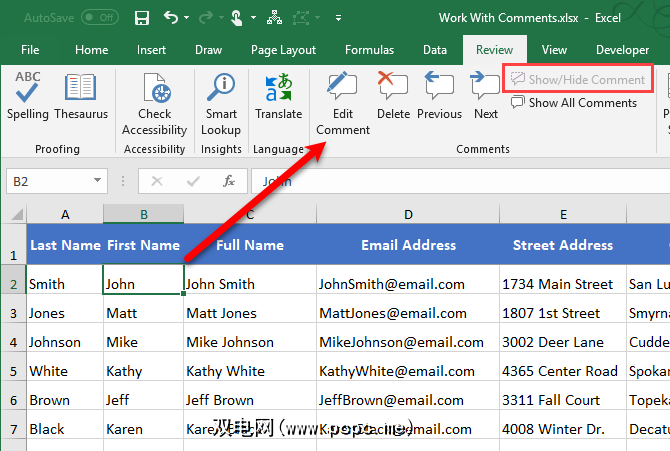
Task: Toggle Show All Comments
Action: click(573, 102)
